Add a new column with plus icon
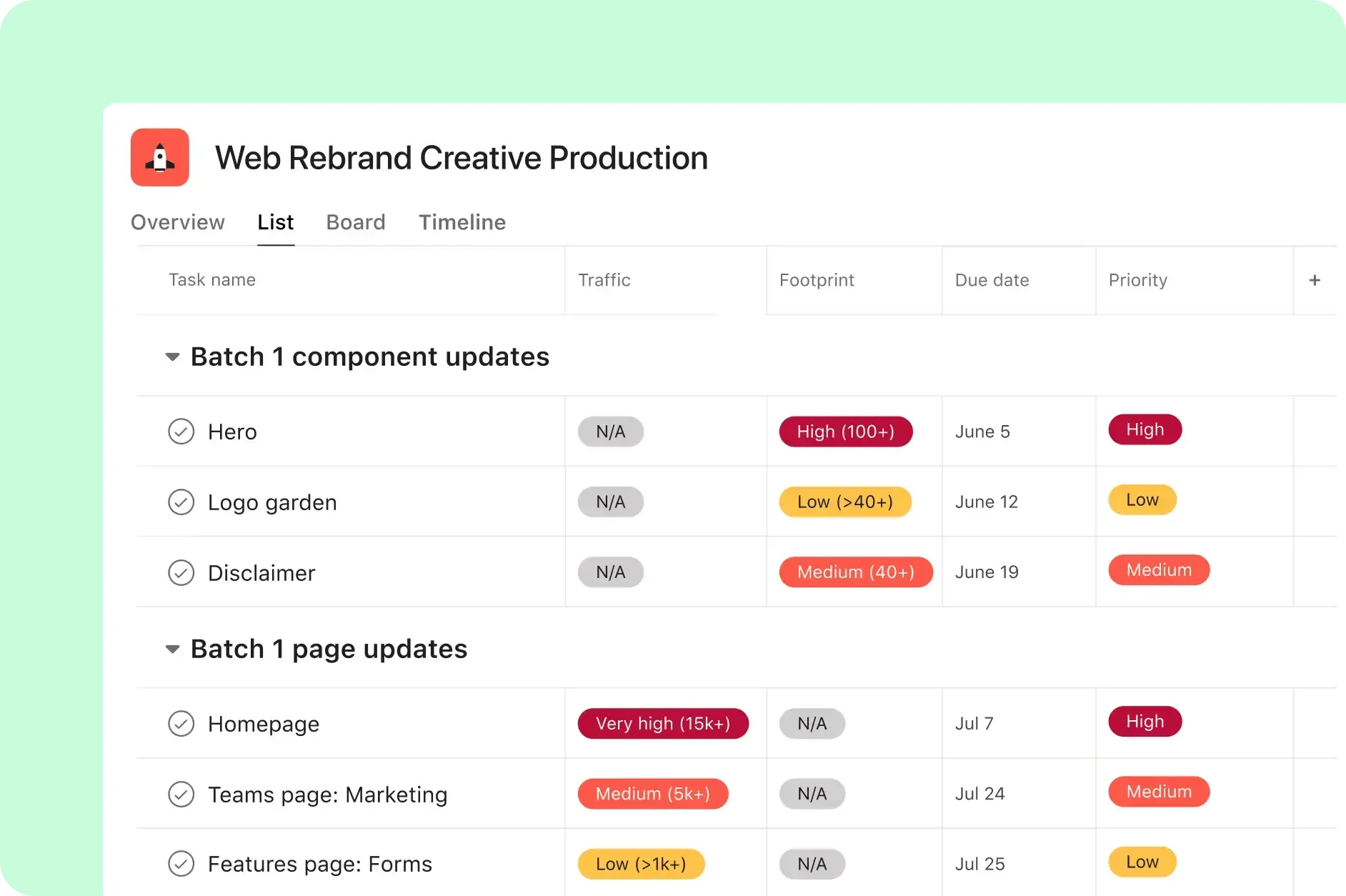Image resolution: width=1346 pixels, height=896 pixels. (1315, 280)
